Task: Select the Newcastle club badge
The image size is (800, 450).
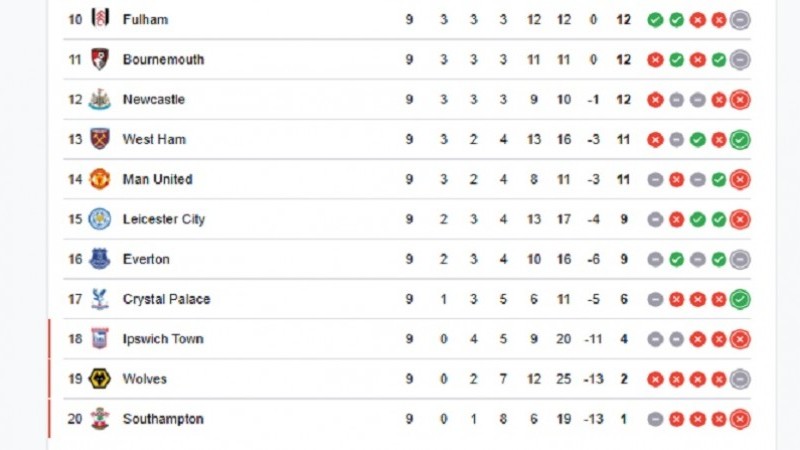Action: (99, 99)
